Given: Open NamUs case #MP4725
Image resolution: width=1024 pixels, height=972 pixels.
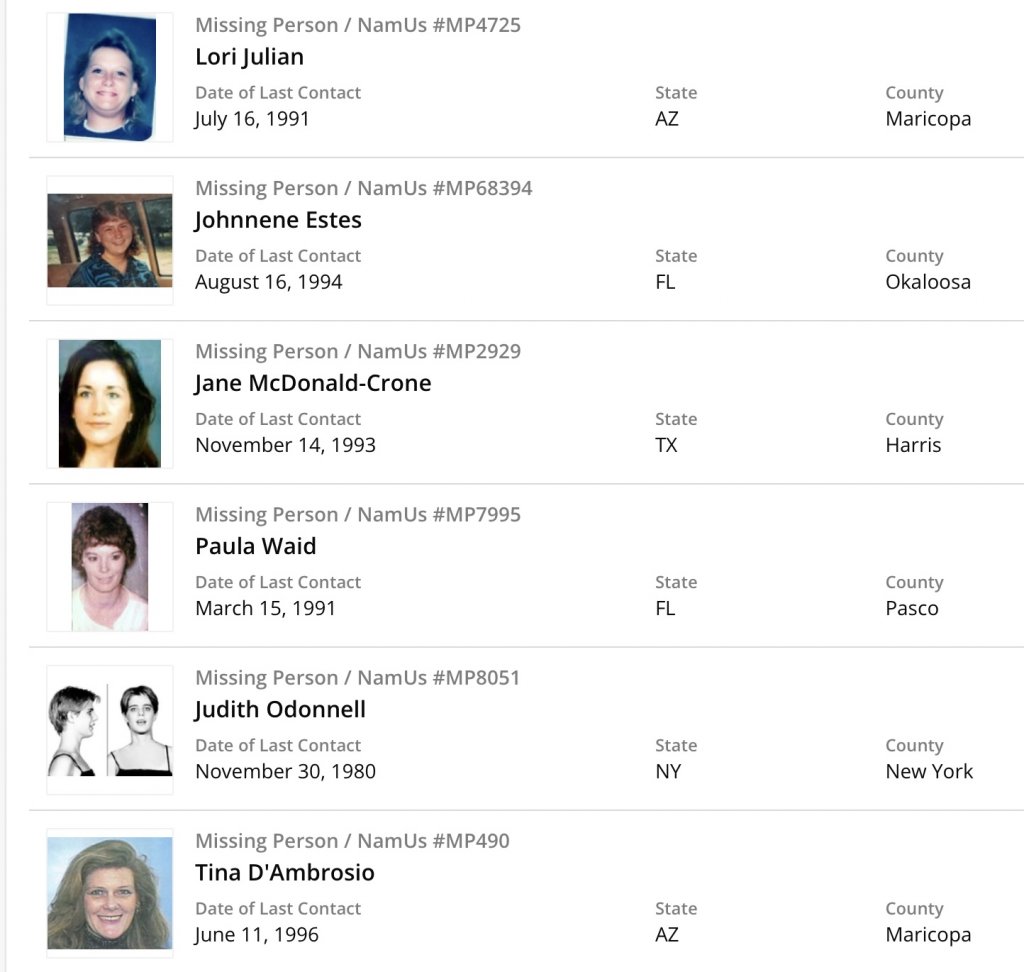Looking at the screenshot, I should click(358, 25).
